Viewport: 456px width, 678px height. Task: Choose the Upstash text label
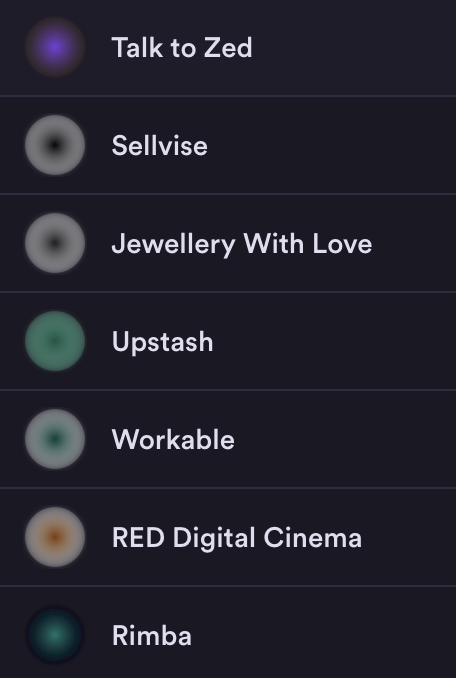click(163, 342)
